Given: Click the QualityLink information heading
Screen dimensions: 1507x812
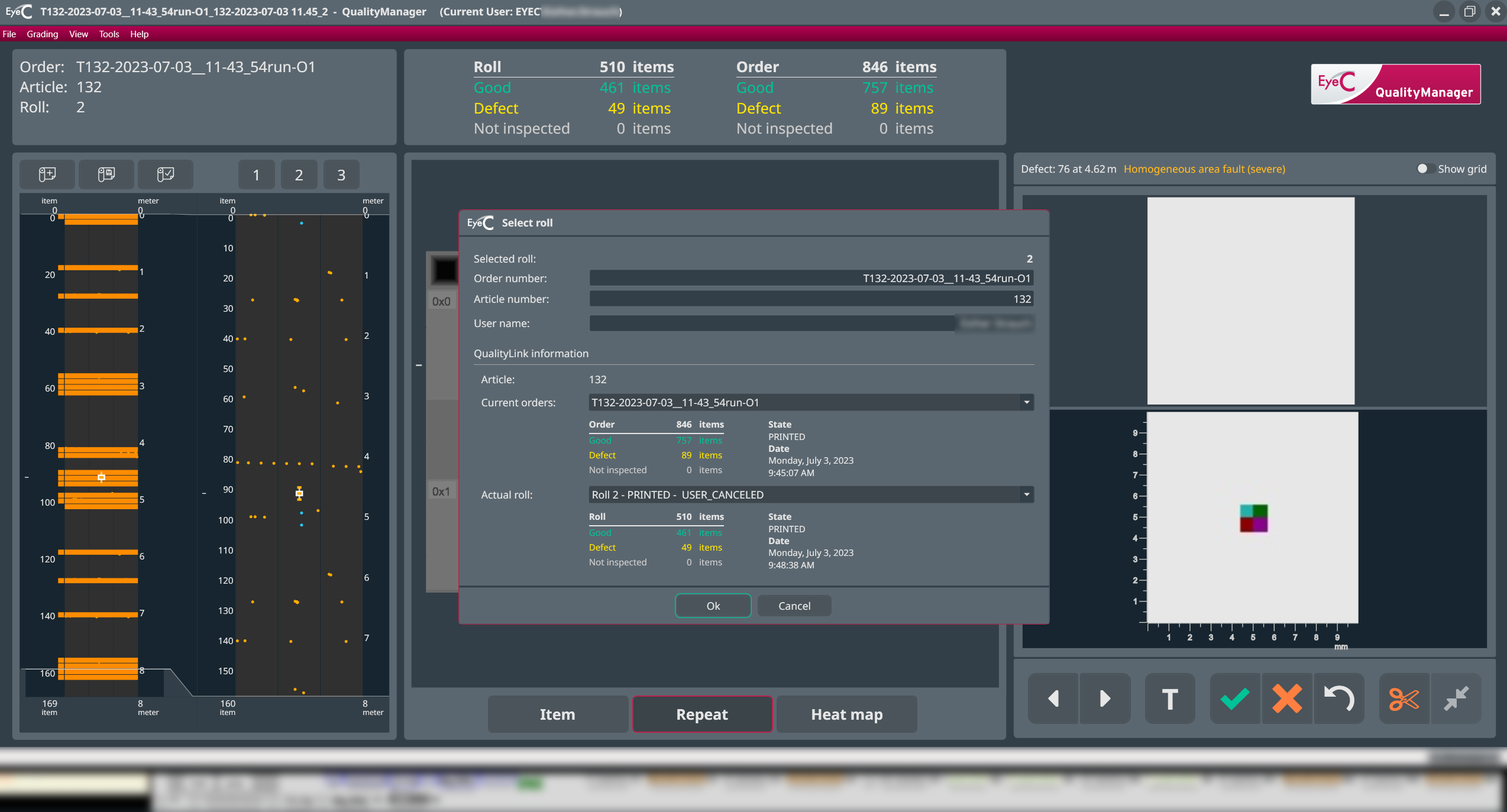Looking at the screenshot, I should coord(531,354).
